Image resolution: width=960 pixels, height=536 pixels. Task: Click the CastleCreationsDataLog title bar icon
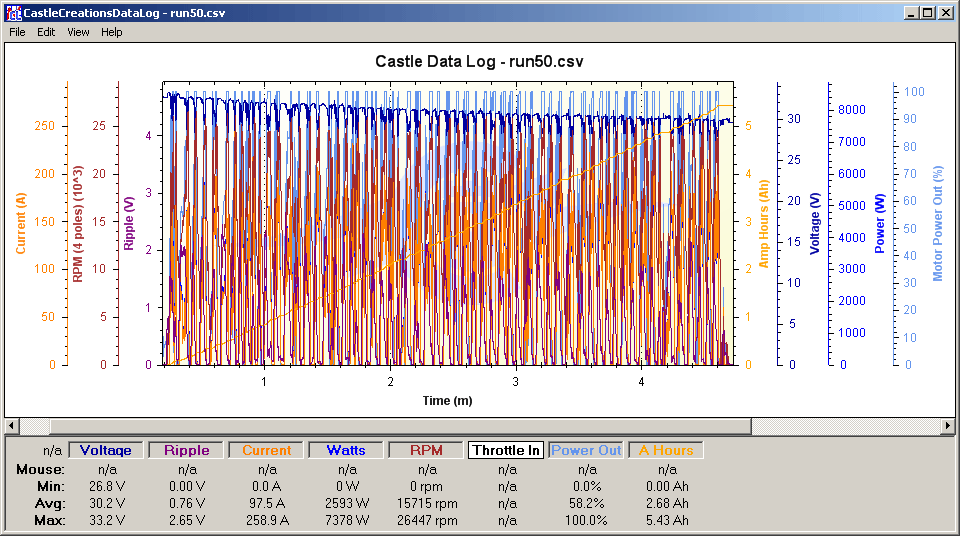pos(13,13)
